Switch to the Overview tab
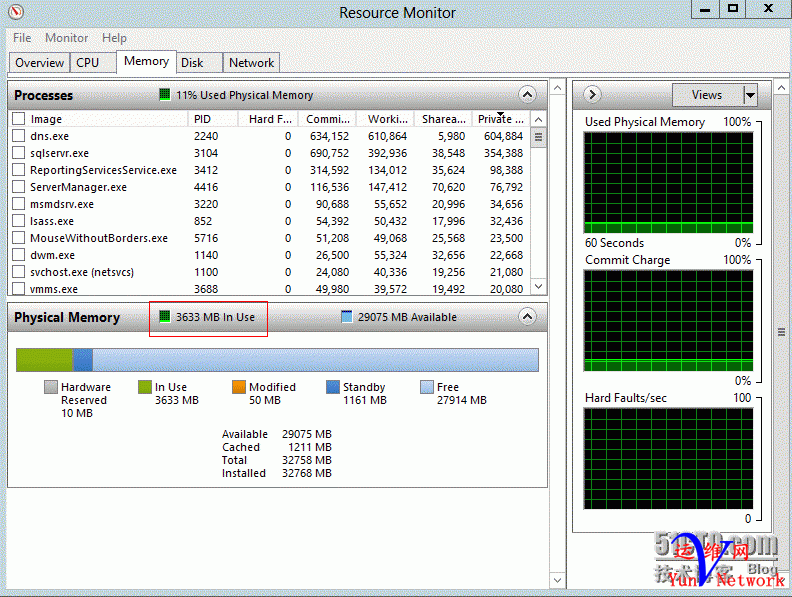Viewport: 792px width, 597px height. click(39, 63)
